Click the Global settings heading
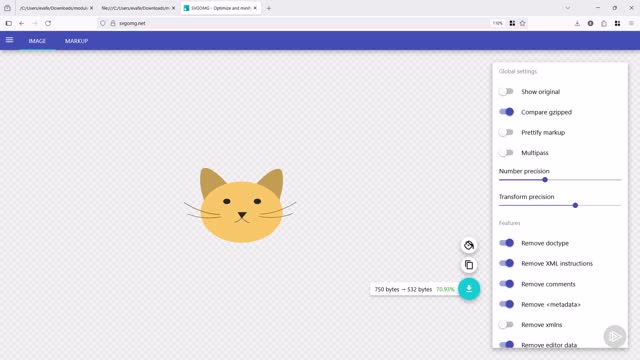640x360 pixels. coord(518,71)
